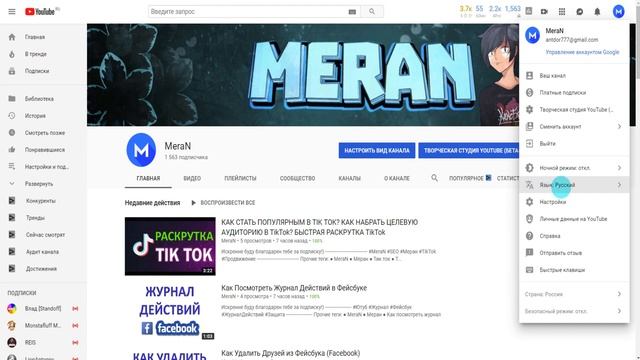
Task: Open Справка in the account menu
Action: pyautogui.click(x=574, y=236)
